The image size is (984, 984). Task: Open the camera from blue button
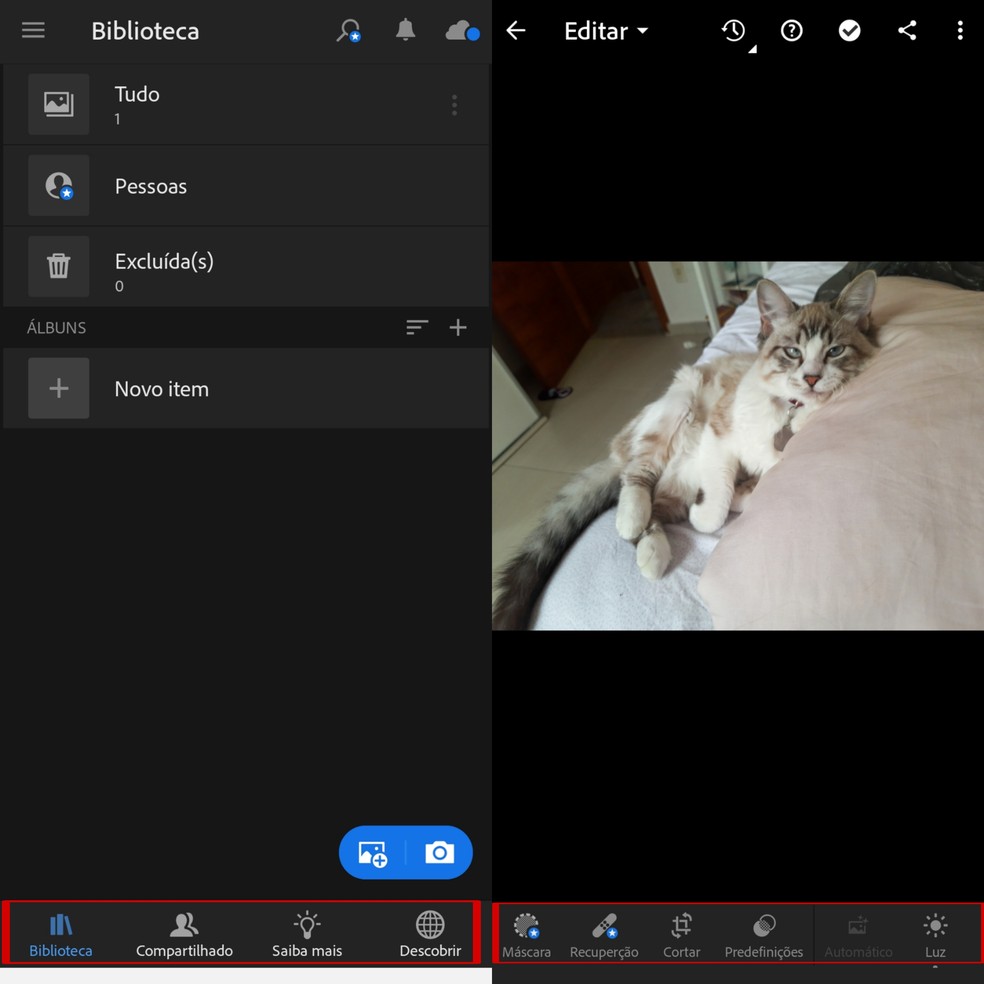[x=439, y=853]
